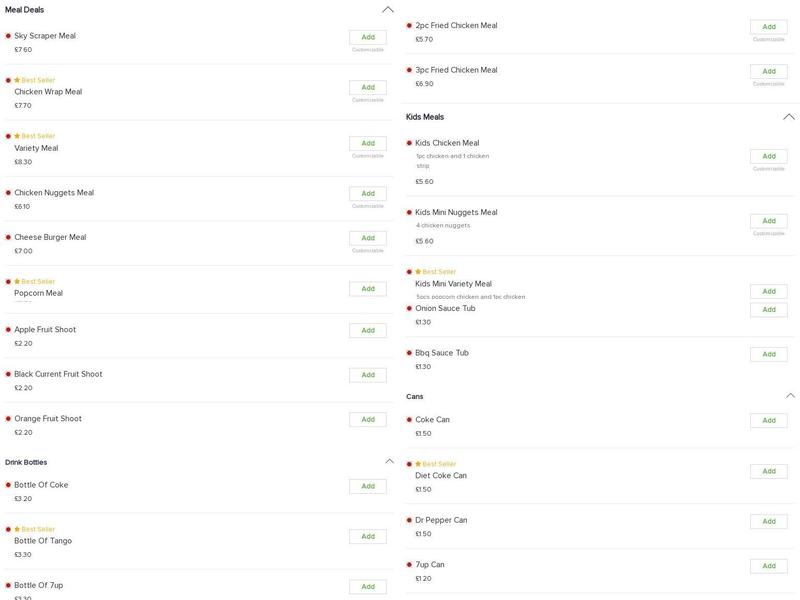This screenshot has width=800, height=600.
Task: Add Diet Coke Can to basket
Action: click(769, 471)
